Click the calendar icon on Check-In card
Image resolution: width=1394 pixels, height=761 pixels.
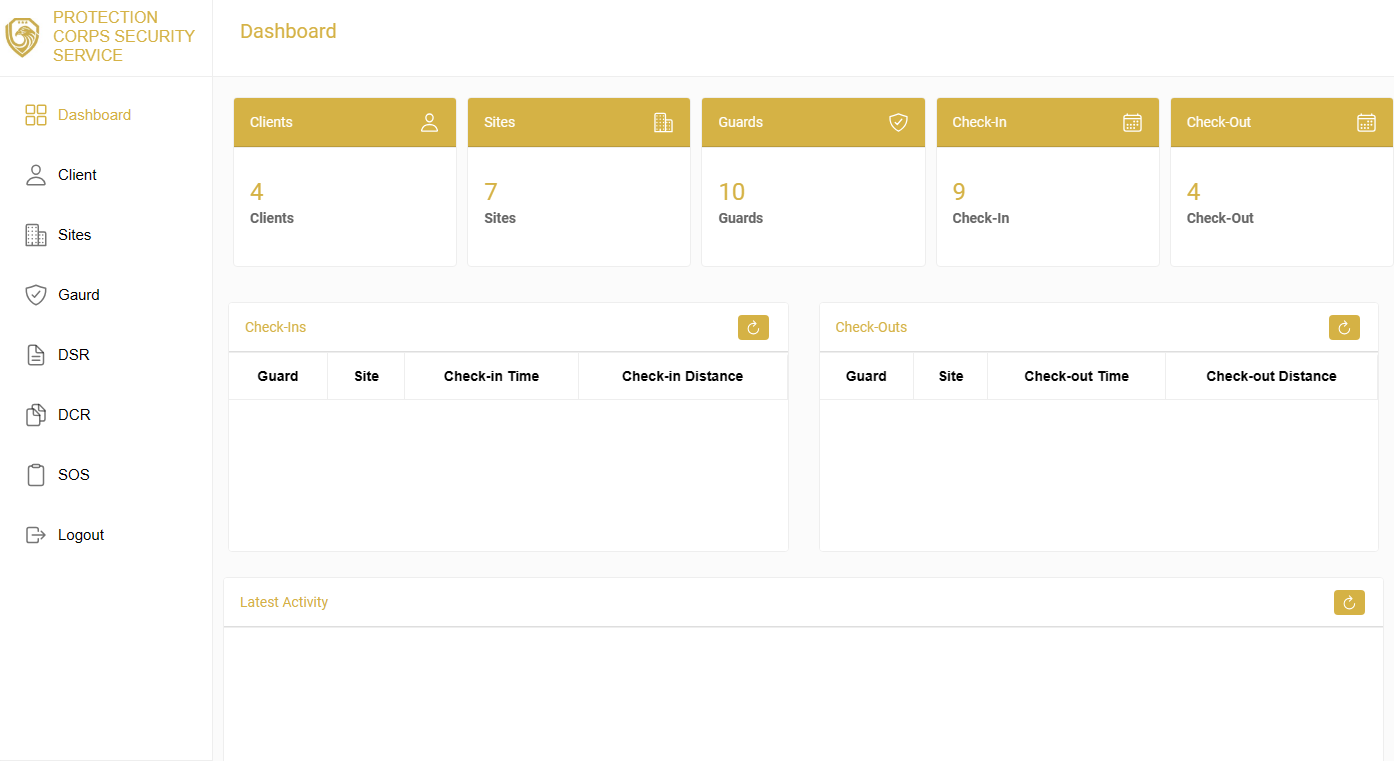(x=1132, y=122)
